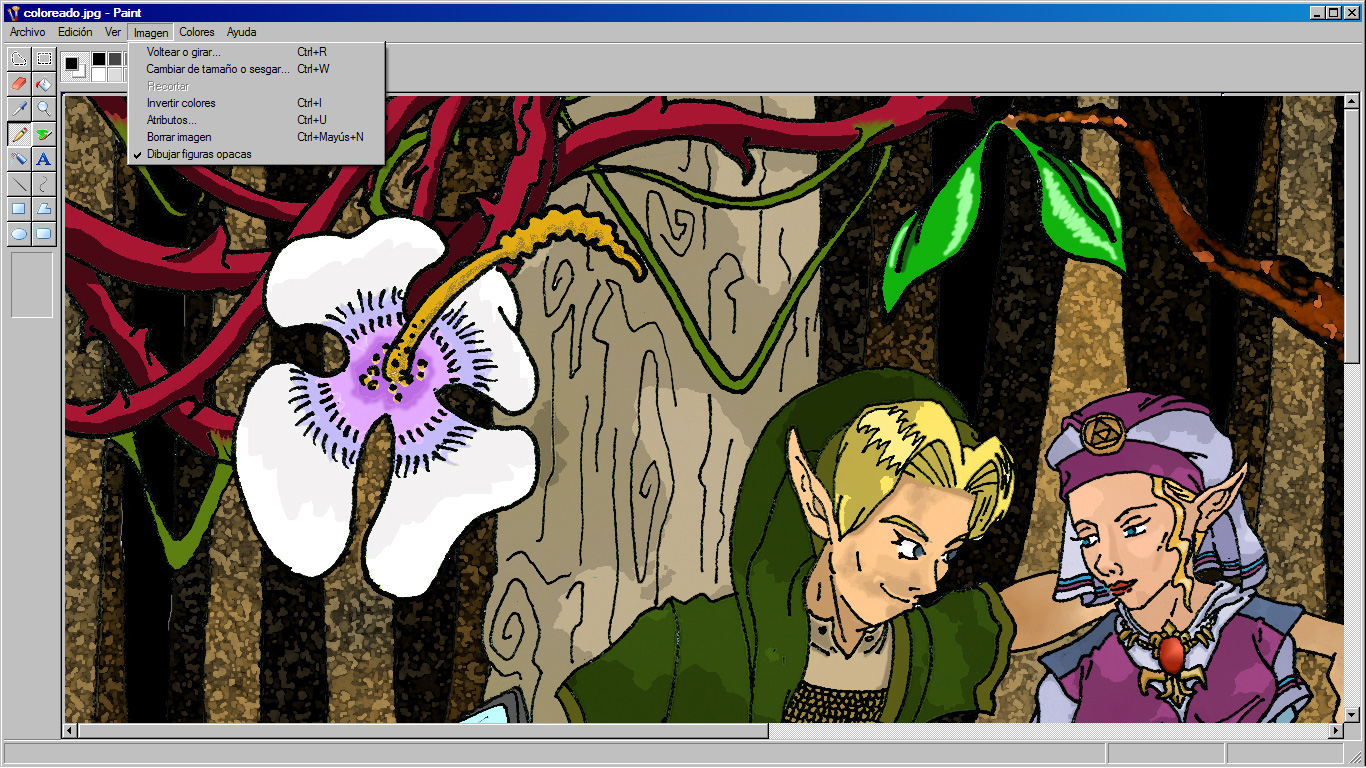Image resolution: width=1366 pixels, height=768 pixels.
Task: Activate the Pick Color eyedropper tool
Action: [18, 109]
